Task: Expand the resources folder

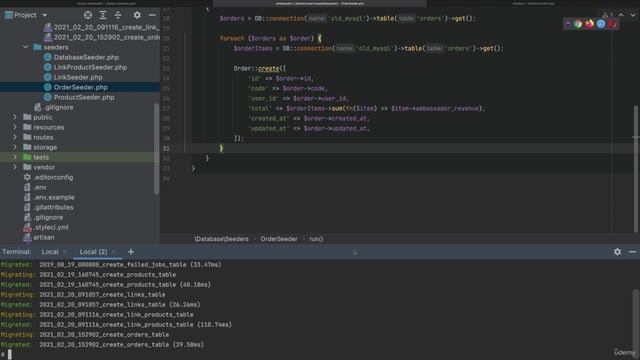Action: click(x=15, y=127)
